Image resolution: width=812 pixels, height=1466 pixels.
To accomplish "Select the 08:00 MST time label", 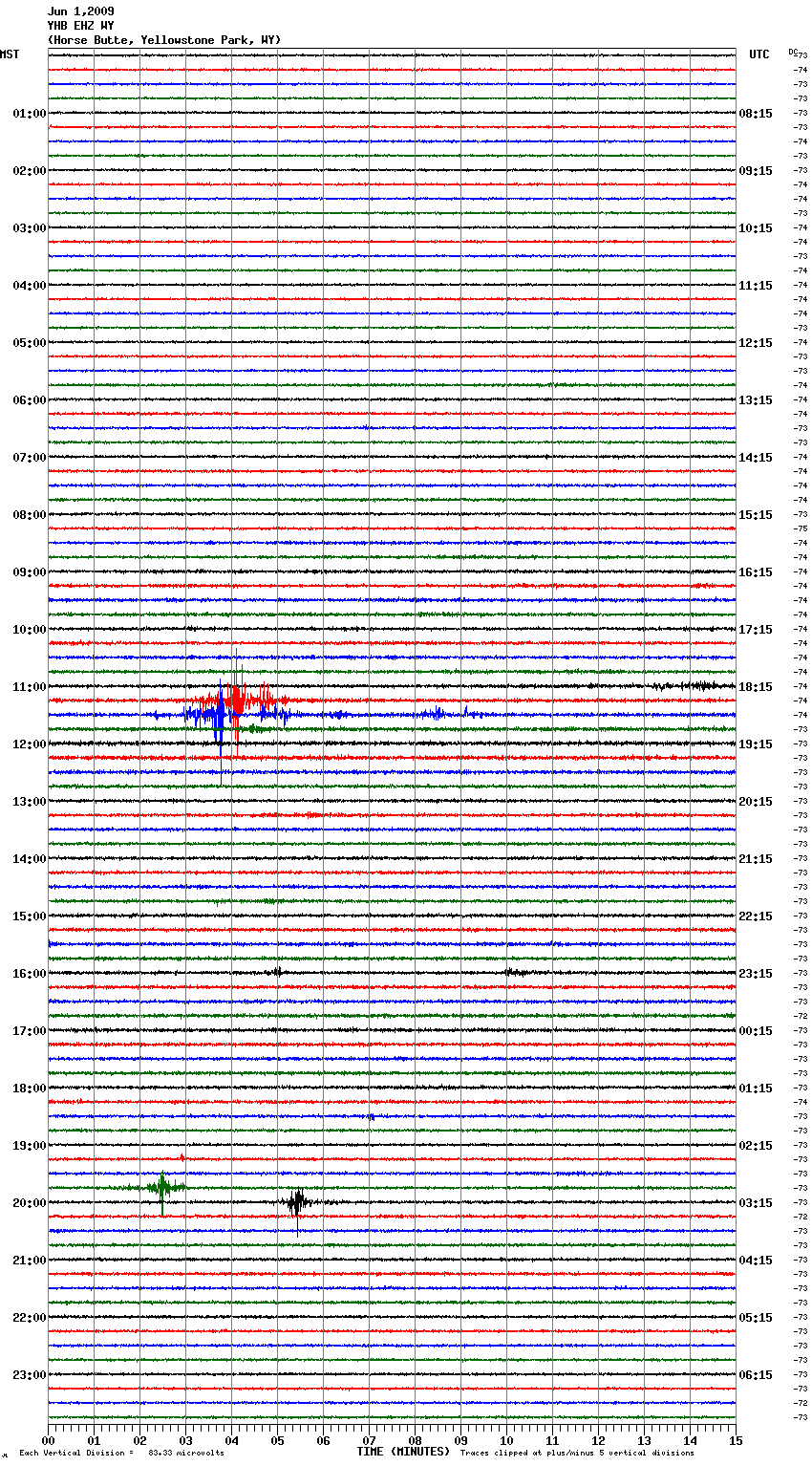I will [30, 515].
